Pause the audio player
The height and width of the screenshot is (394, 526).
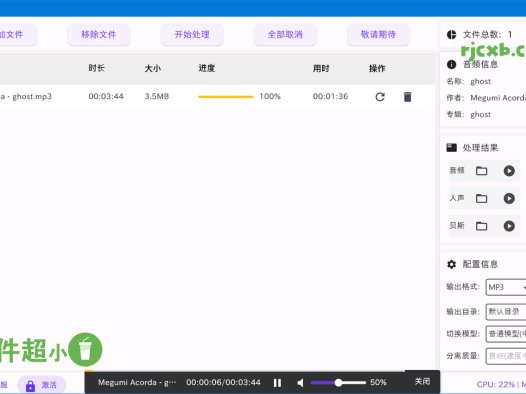click(277, 383)
